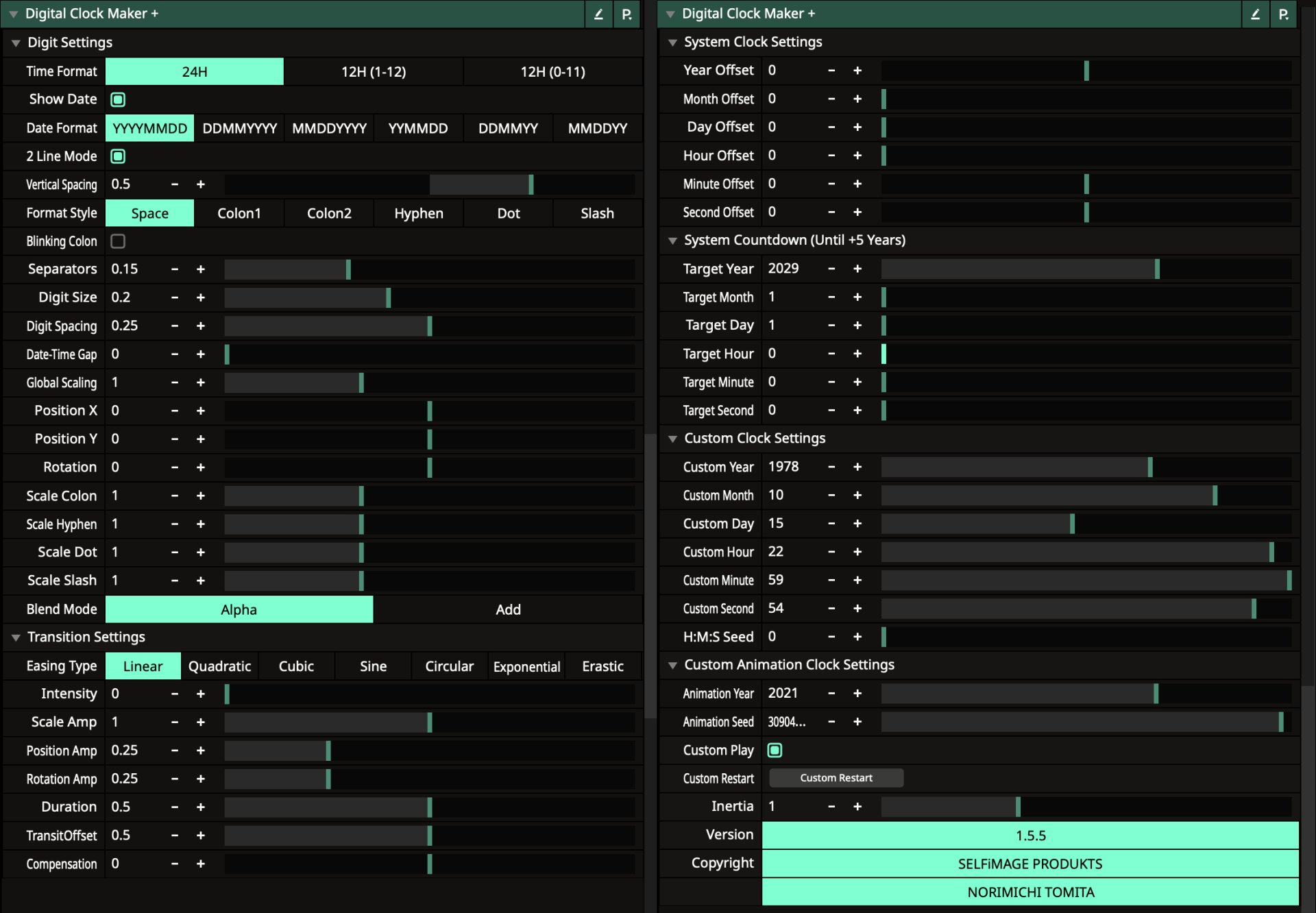Screen dimensions: 1316x913
Task: Select Erastic easing type
Action: [603, 666]
